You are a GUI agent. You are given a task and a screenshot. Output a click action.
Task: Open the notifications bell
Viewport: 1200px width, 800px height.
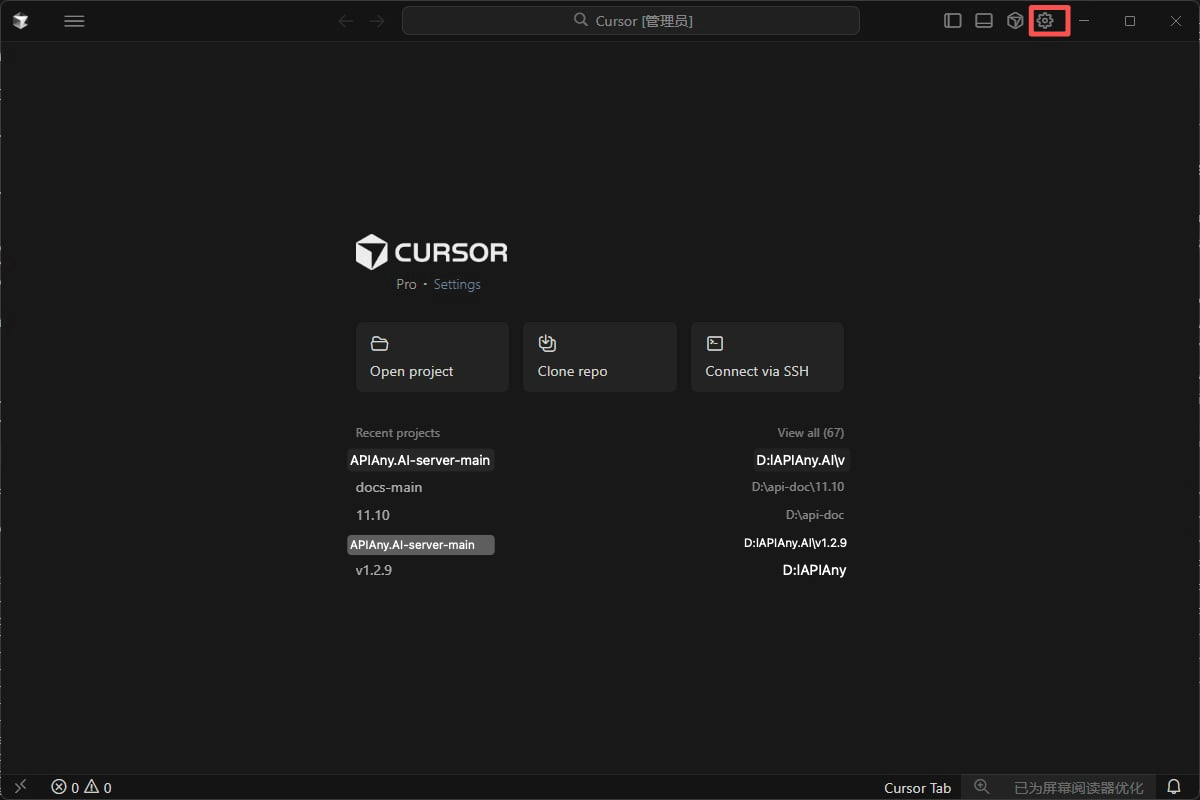1174,787
